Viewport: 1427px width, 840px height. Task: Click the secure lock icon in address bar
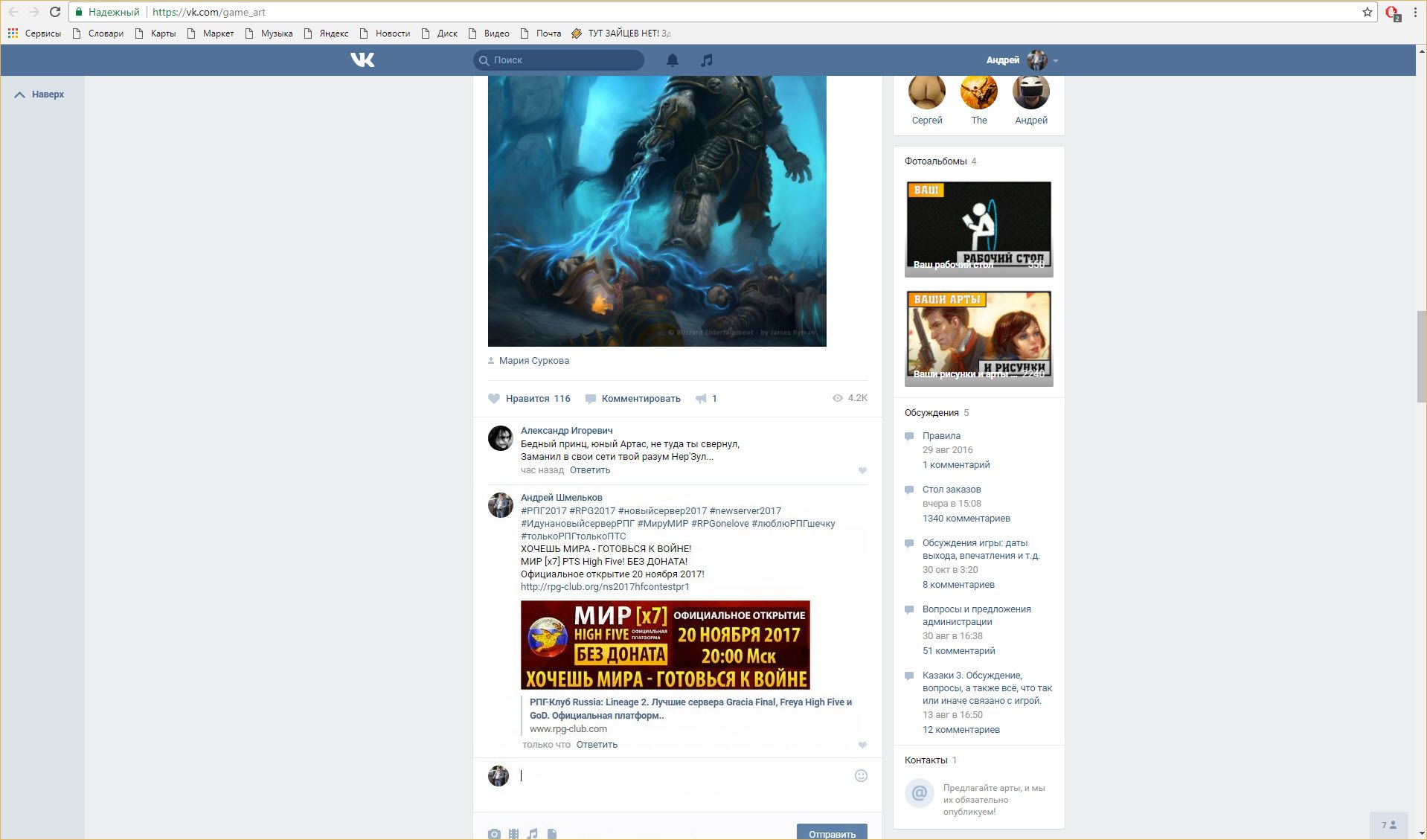[79, 12]
